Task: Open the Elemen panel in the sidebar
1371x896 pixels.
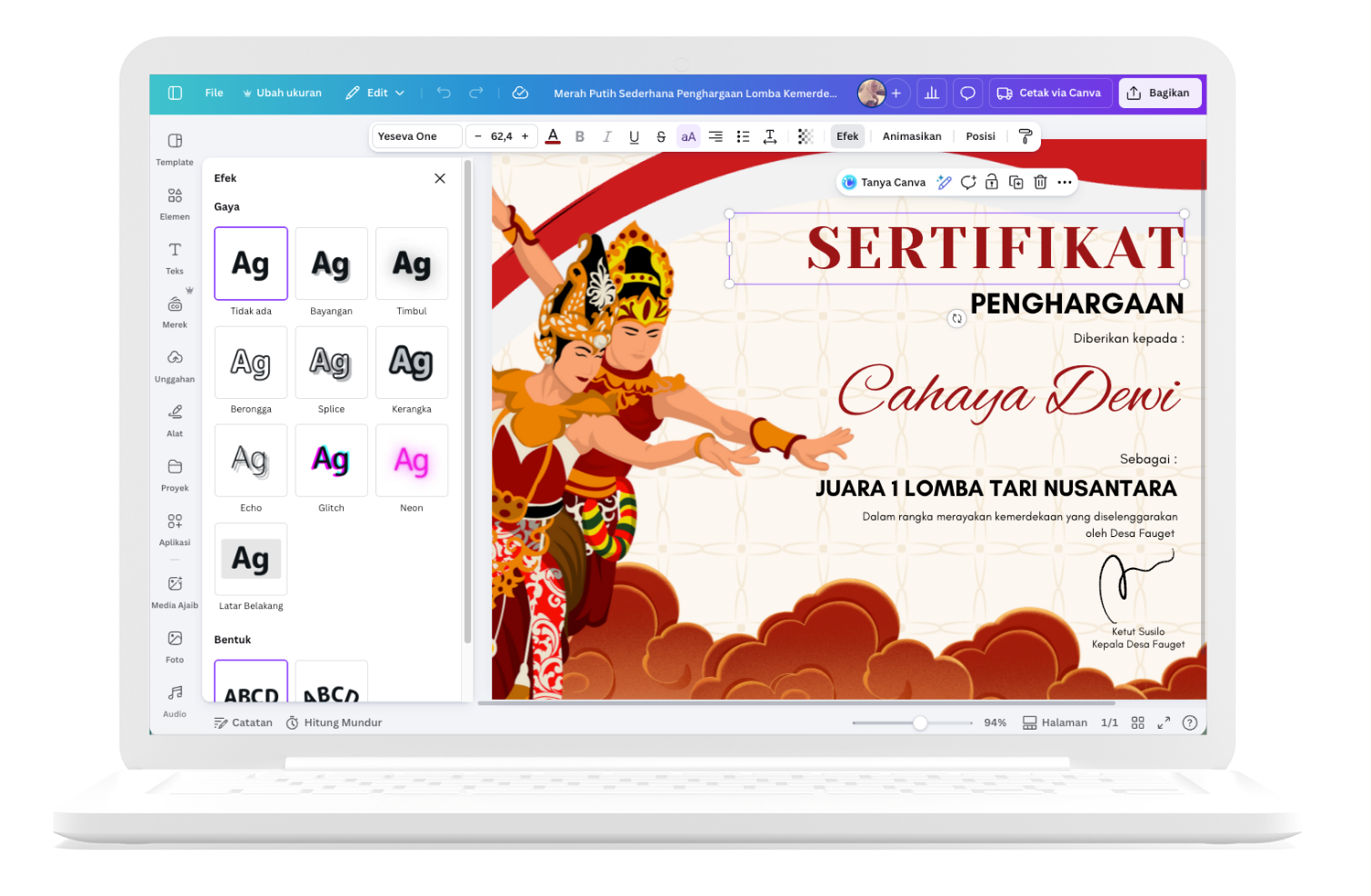Action: pos(174,202)
